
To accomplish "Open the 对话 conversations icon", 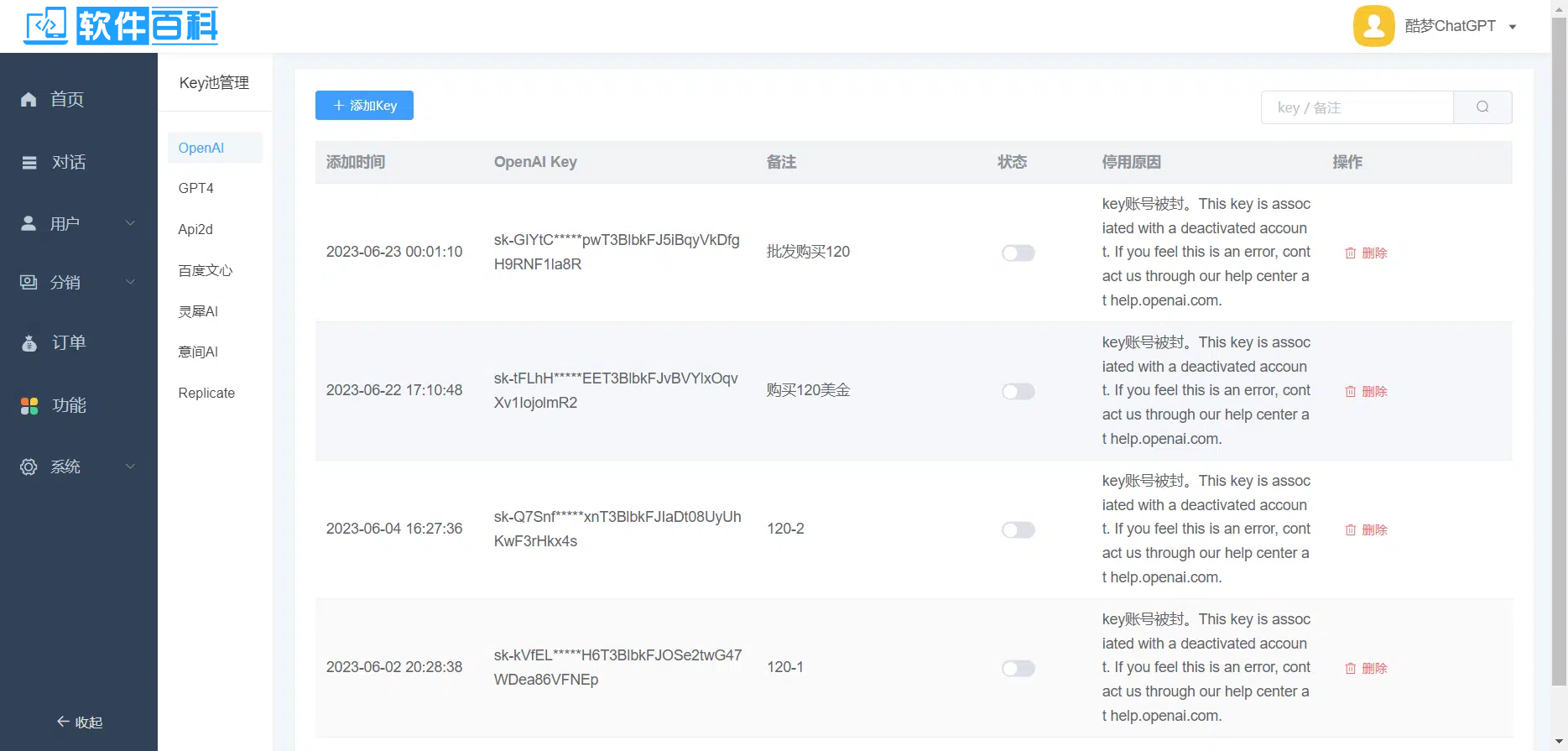I will (29, 163).
